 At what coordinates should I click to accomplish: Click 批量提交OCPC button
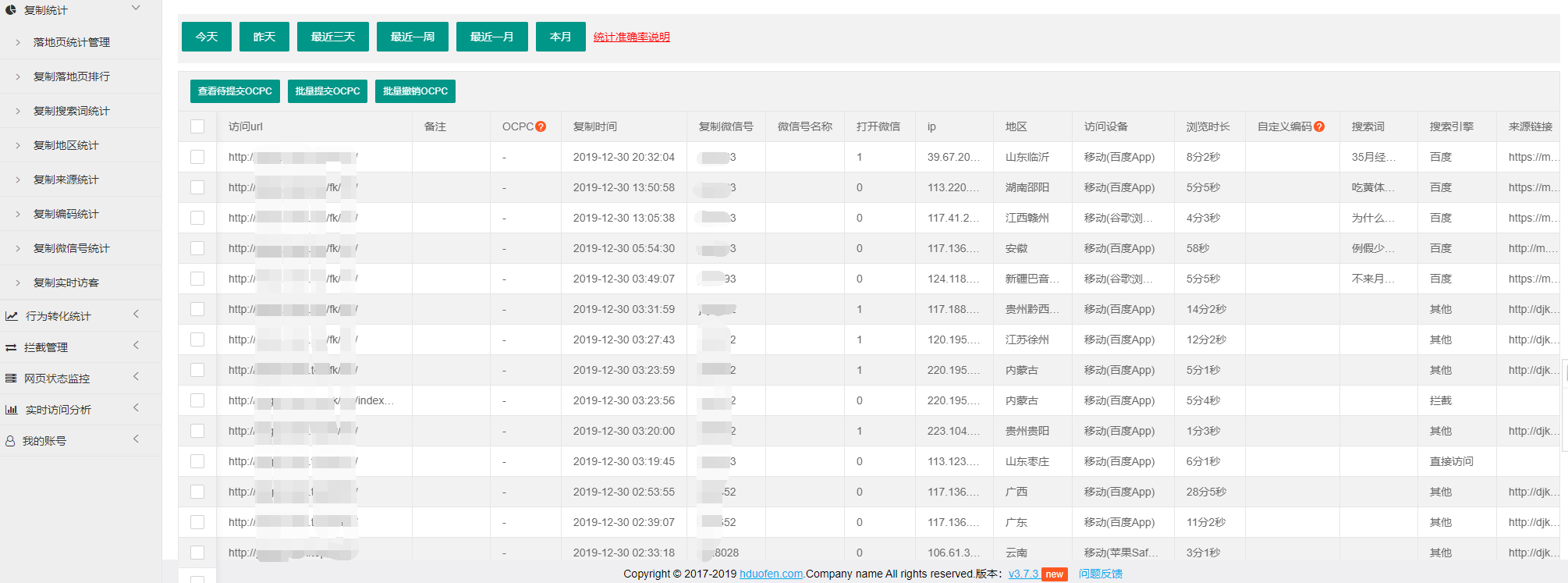328,91
